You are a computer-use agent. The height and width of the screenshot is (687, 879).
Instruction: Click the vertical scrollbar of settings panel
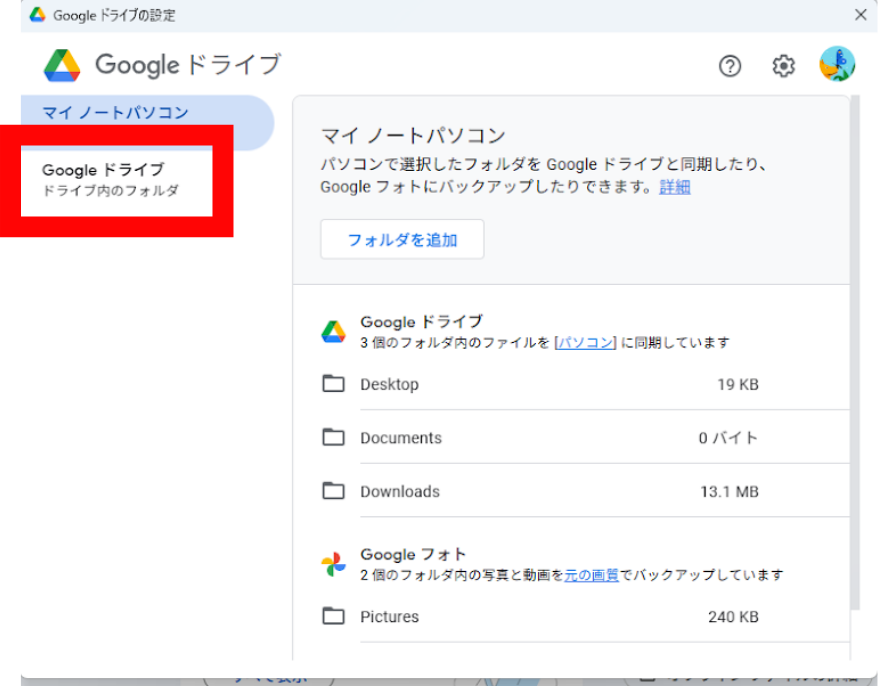coord(855,353)
